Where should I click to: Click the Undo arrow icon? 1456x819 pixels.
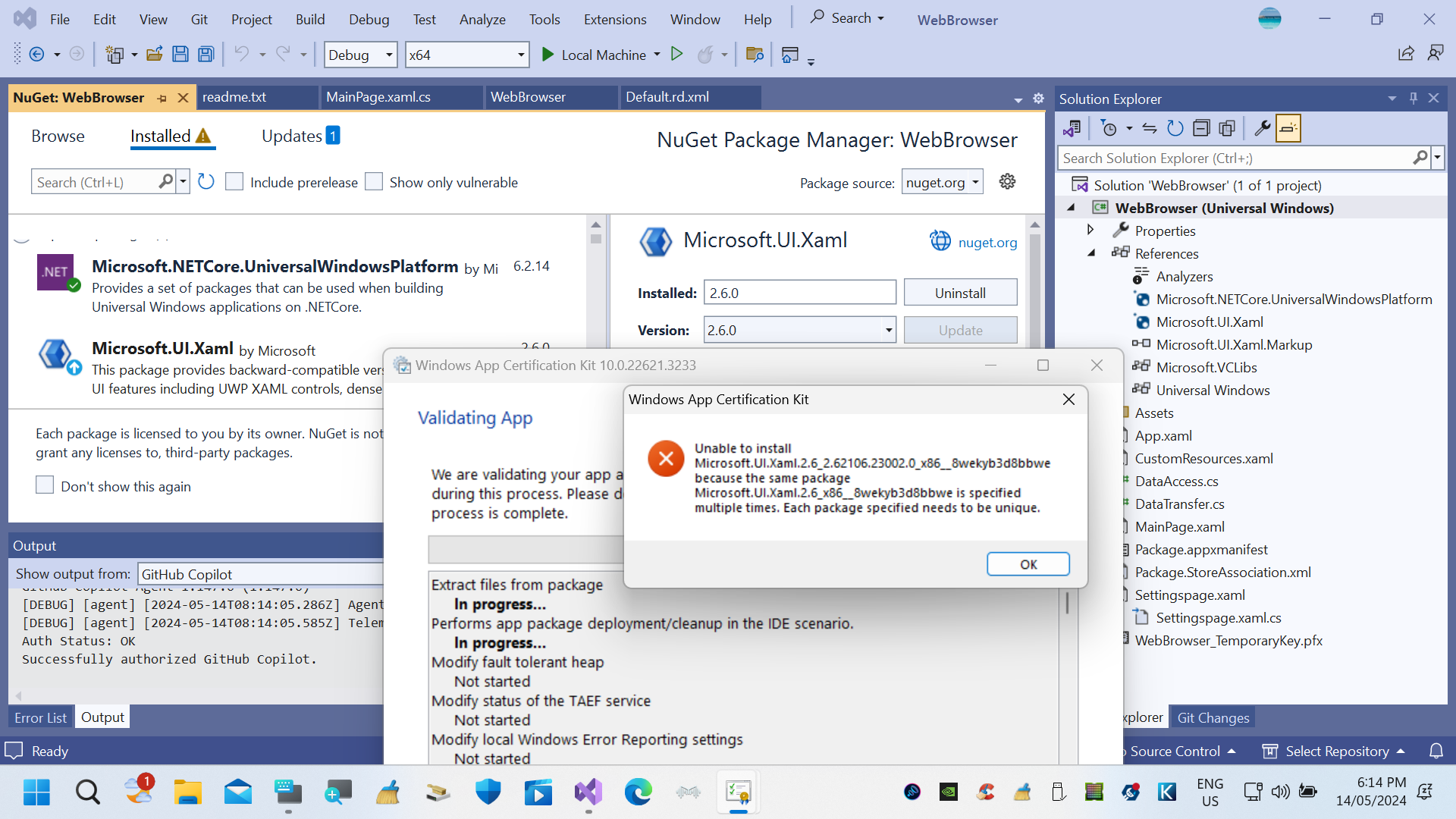click(x=241, y=54)
